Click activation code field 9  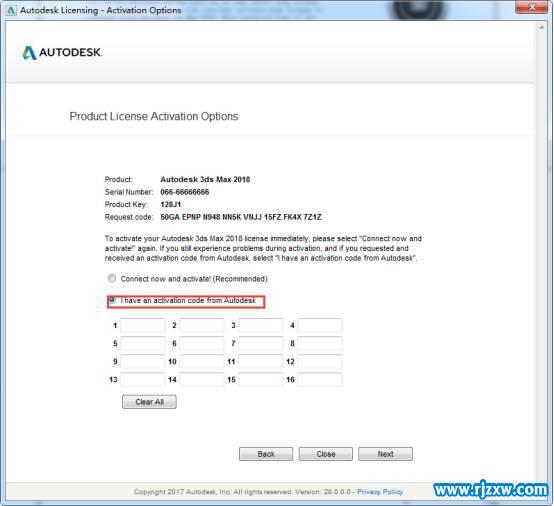(143, 361)
